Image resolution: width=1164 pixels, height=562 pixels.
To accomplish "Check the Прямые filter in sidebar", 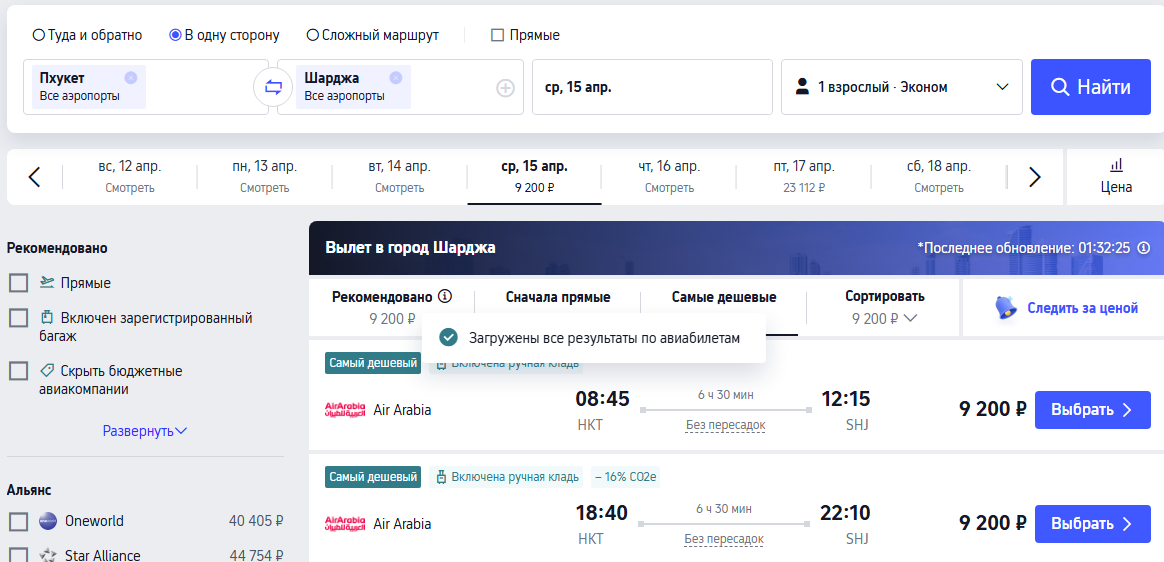I will [x=18, y=283].
